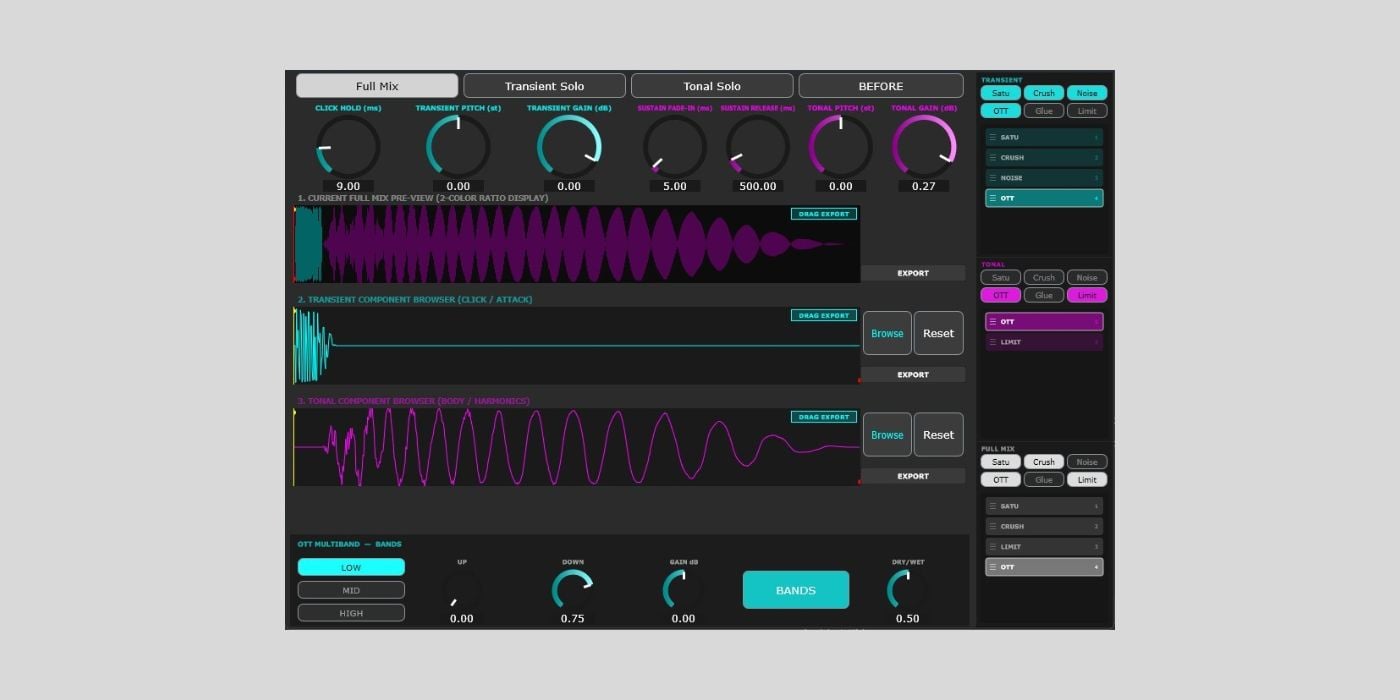Click EXPORT under the Tonal Component Browser
This screenshot has height=700, width=1400.
[913, 476]
